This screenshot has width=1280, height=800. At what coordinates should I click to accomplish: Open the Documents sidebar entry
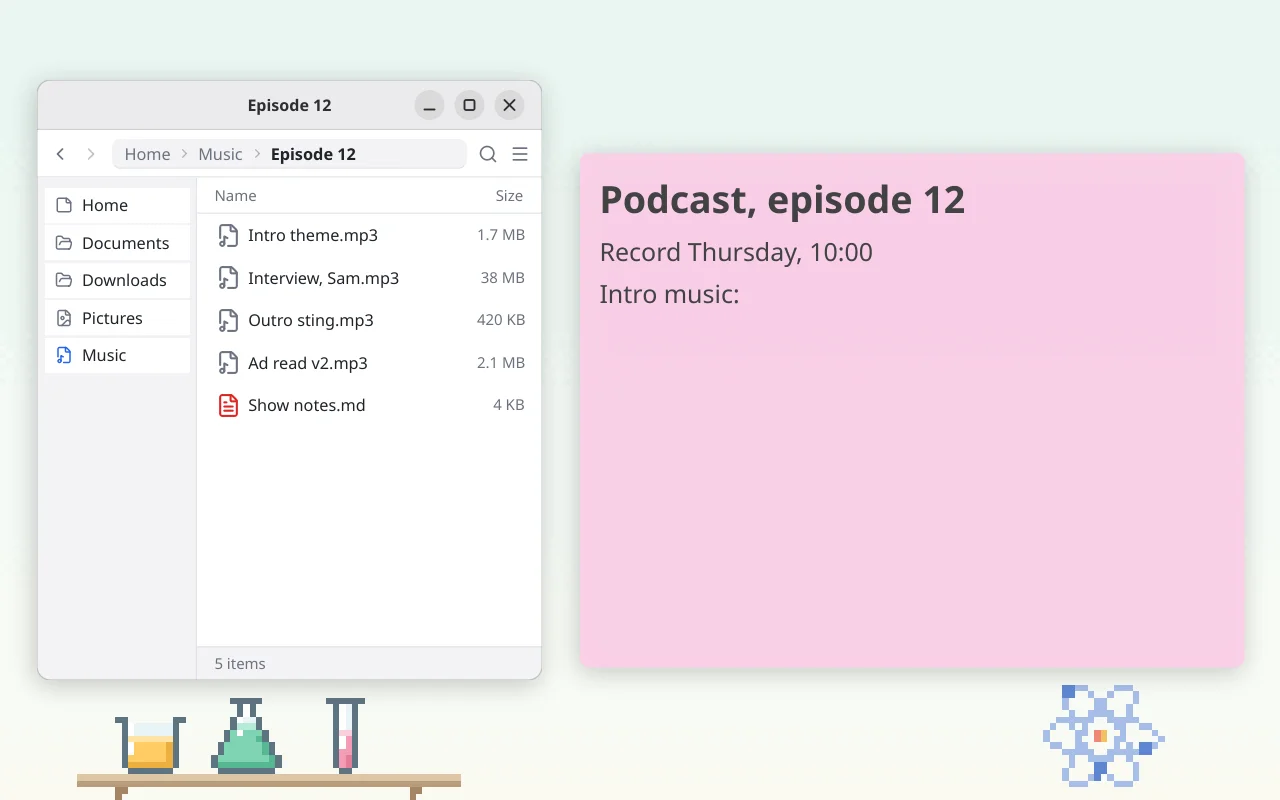tap(117, 243)
